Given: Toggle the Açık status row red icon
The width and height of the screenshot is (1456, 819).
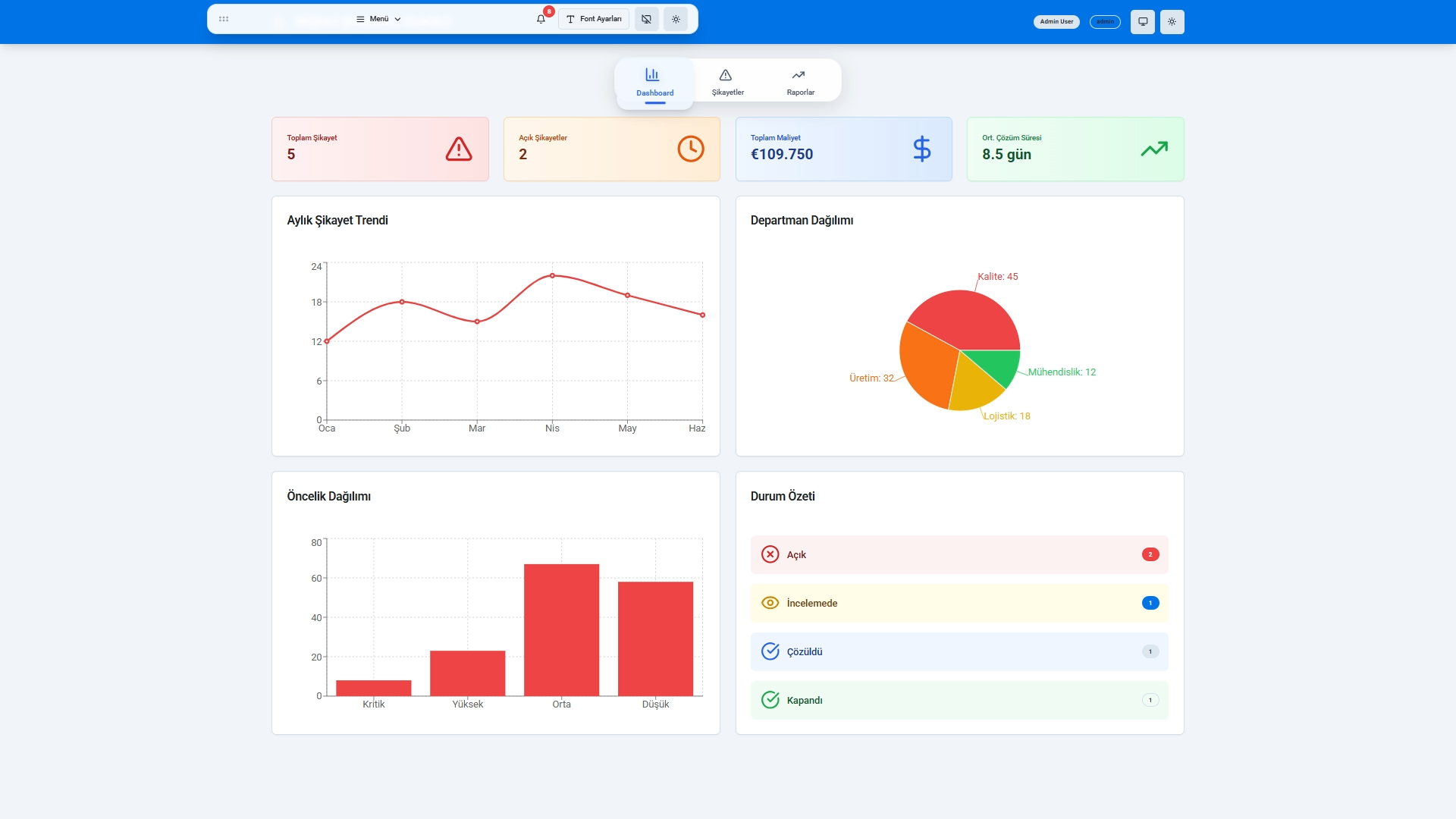Looking at the screenshot, I should 770,554.
